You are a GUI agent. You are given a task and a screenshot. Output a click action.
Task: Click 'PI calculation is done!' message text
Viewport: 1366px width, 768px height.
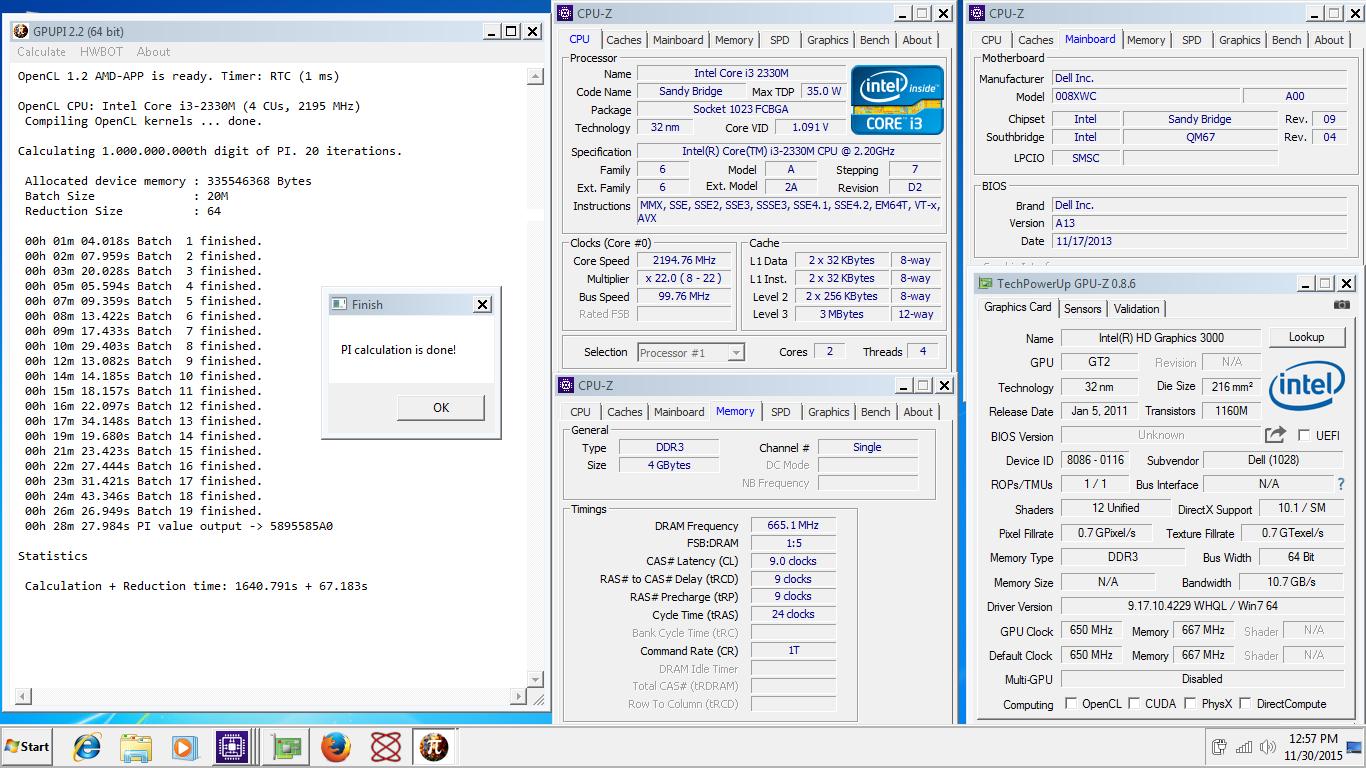point(398,350)
